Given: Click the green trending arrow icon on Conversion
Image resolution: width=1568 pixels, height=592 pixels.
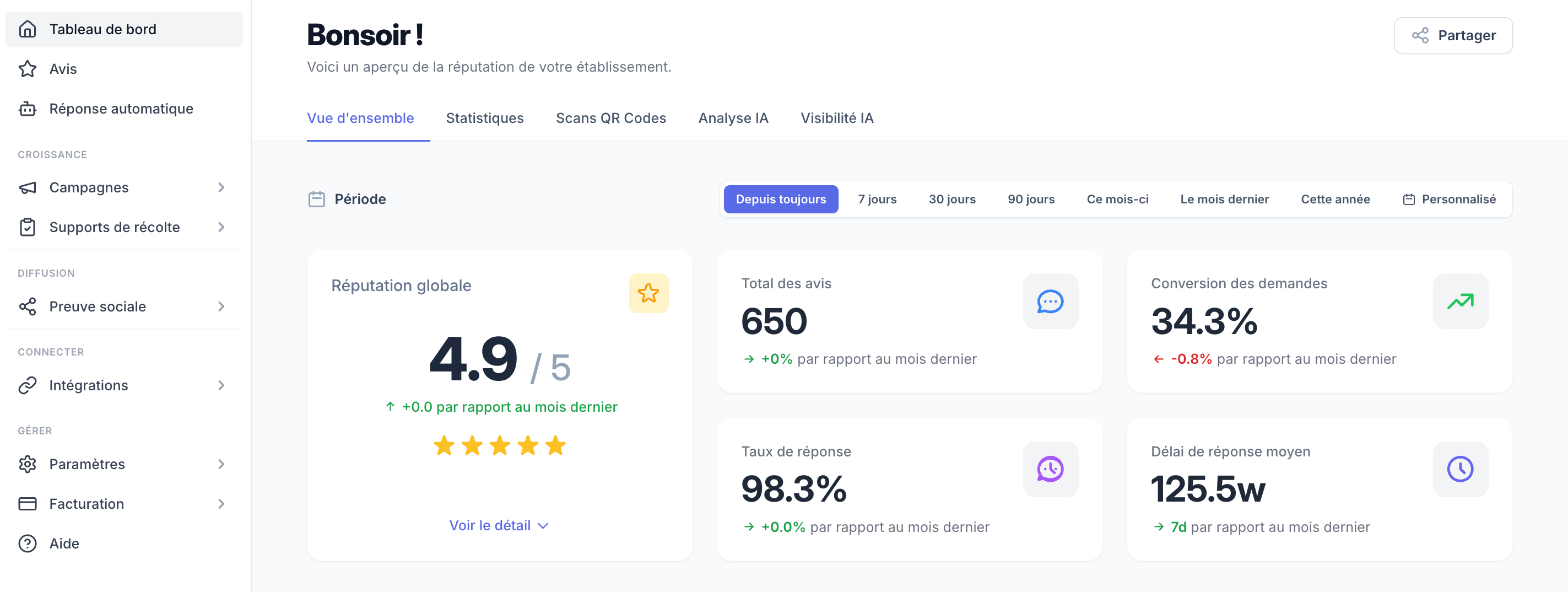Looking at the screenshot, I should click(x=1459, y=301).
